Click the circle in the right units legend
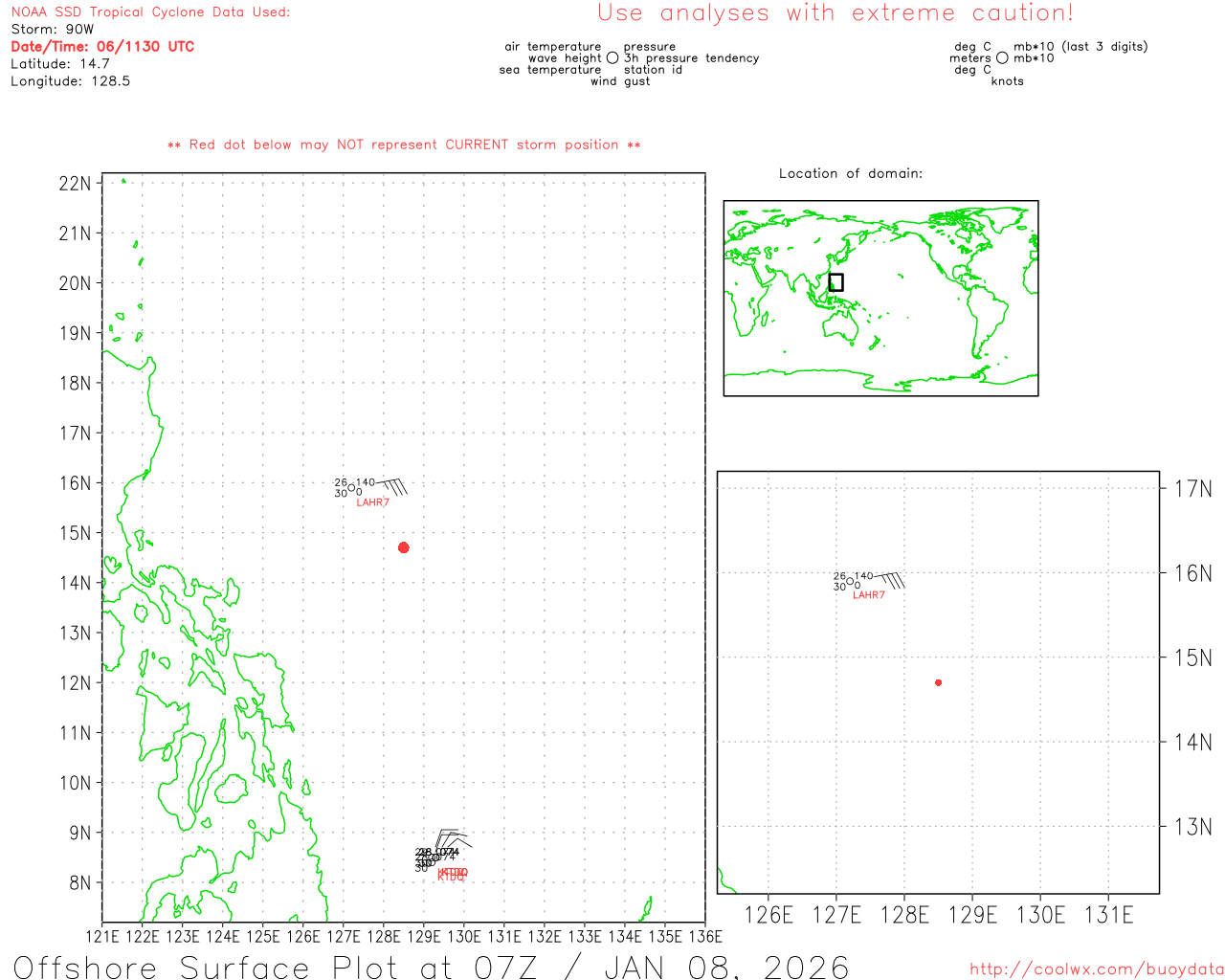This screenshot has width=1225, height=980. pyautogui.click(x=1002, y=58)
